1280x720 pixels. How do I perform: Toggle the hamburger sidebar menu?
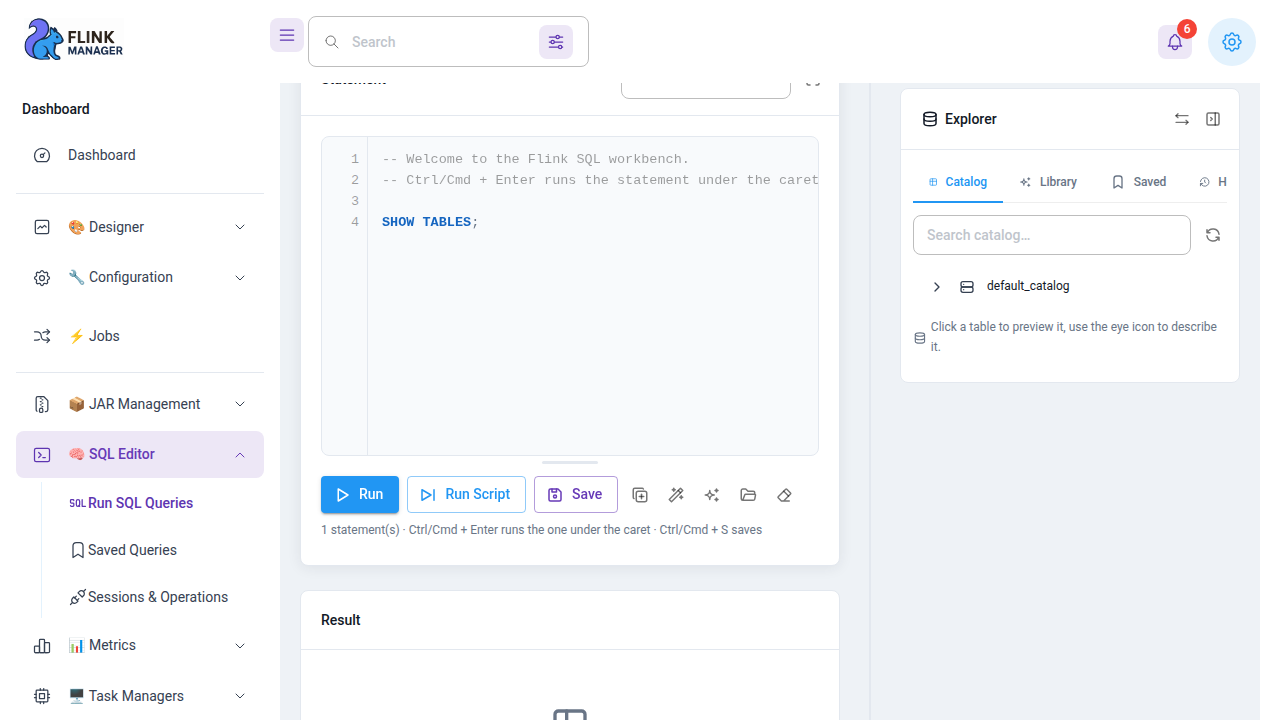click(x=287, y=35)
